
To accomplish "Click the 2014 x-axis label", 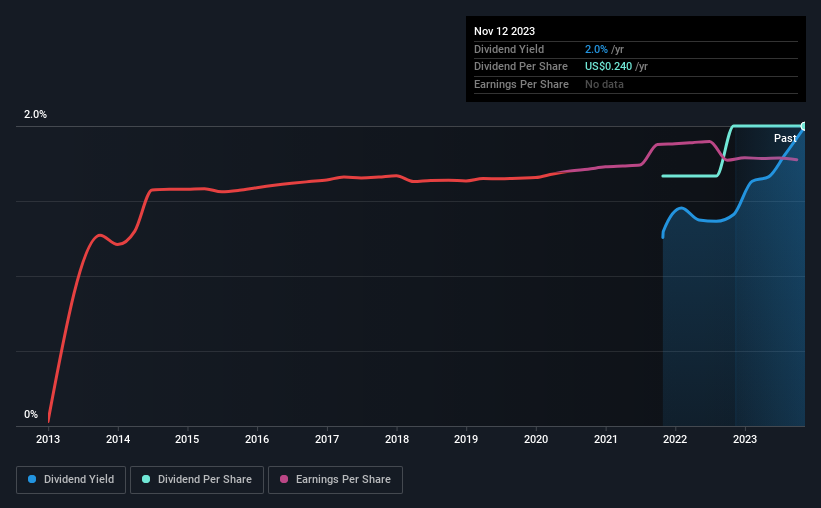I will [x=118, y=439].
